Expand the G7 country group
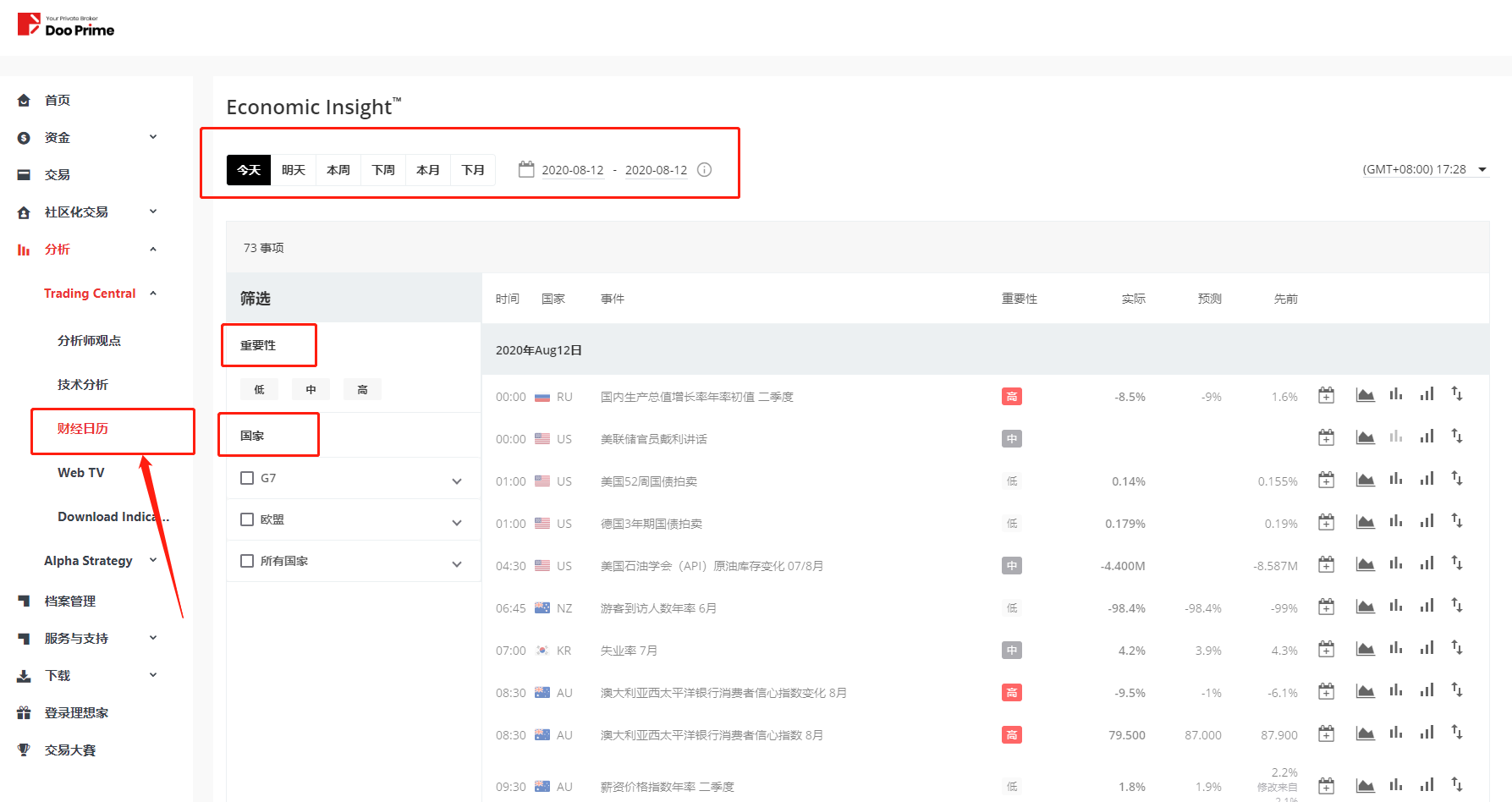The image size is (1512, 802). 457,478
